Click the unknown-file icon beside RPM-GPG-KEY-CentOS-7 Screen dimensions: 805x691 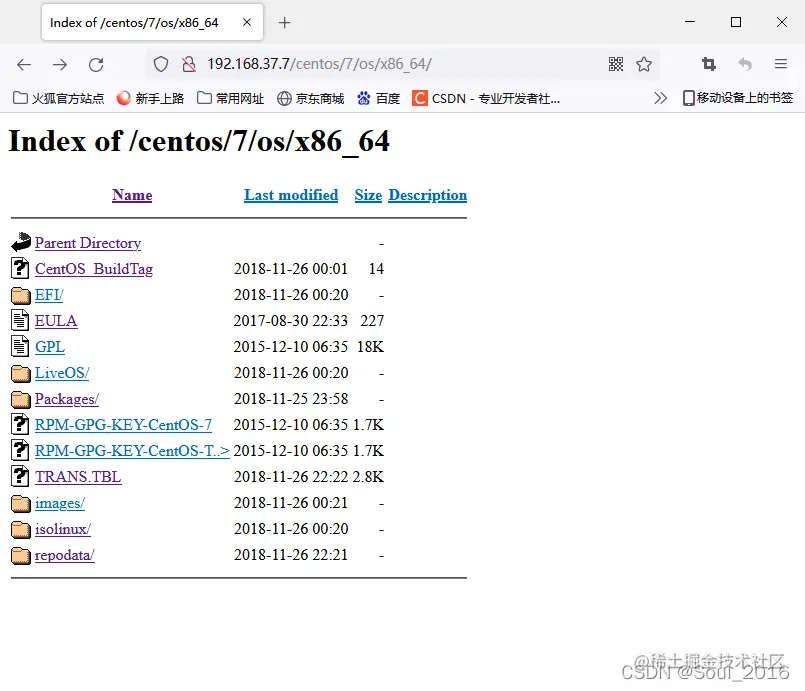(20, 425)
